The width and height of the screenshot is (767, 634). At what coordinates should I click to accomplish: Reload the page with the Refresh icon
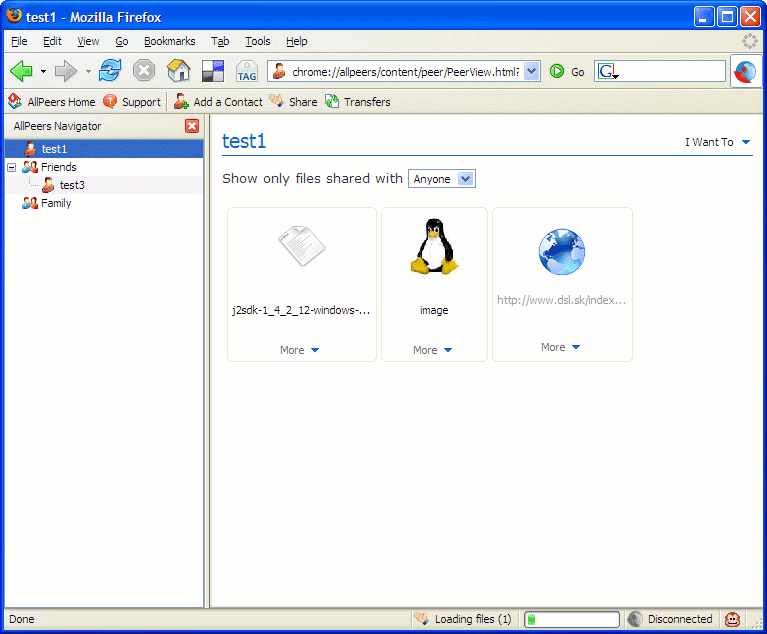click(x=110, y=70)
